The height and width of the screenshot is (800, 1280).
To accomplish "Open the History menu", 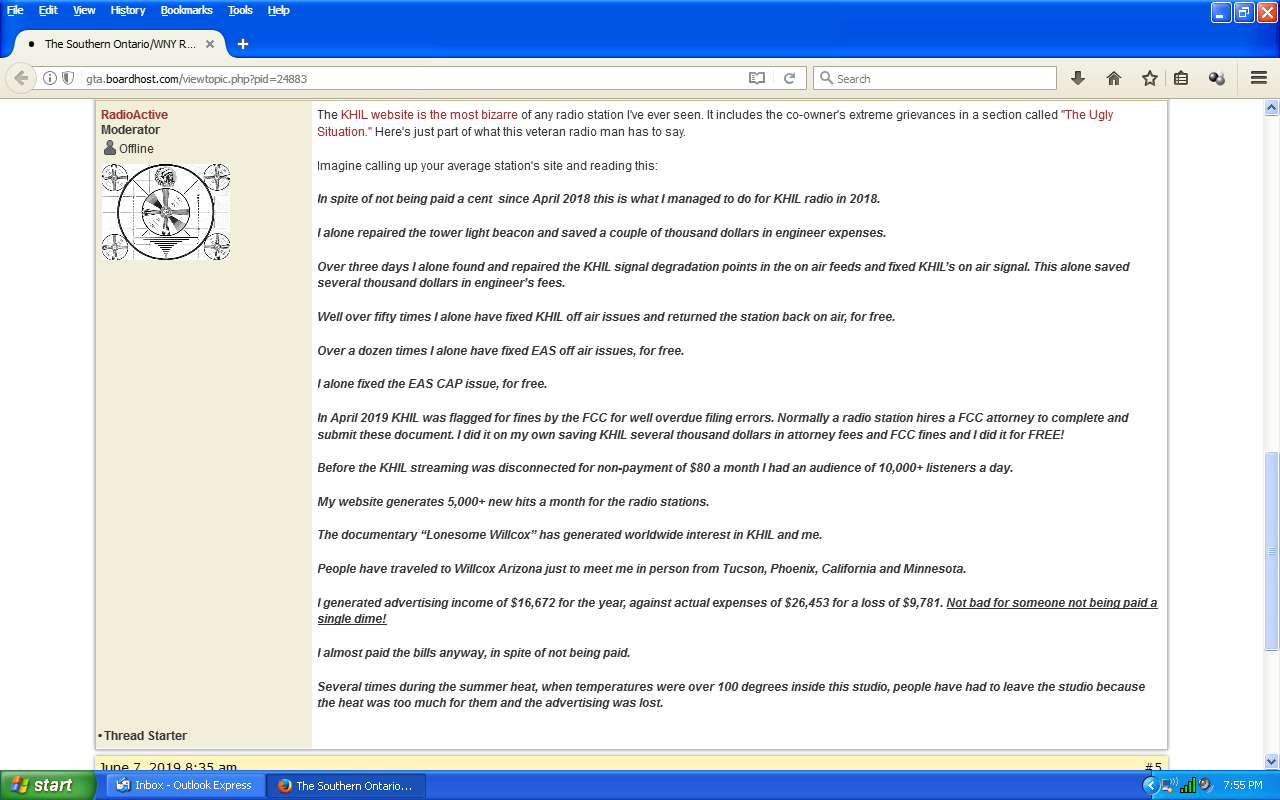I will [x=128, y=10].
